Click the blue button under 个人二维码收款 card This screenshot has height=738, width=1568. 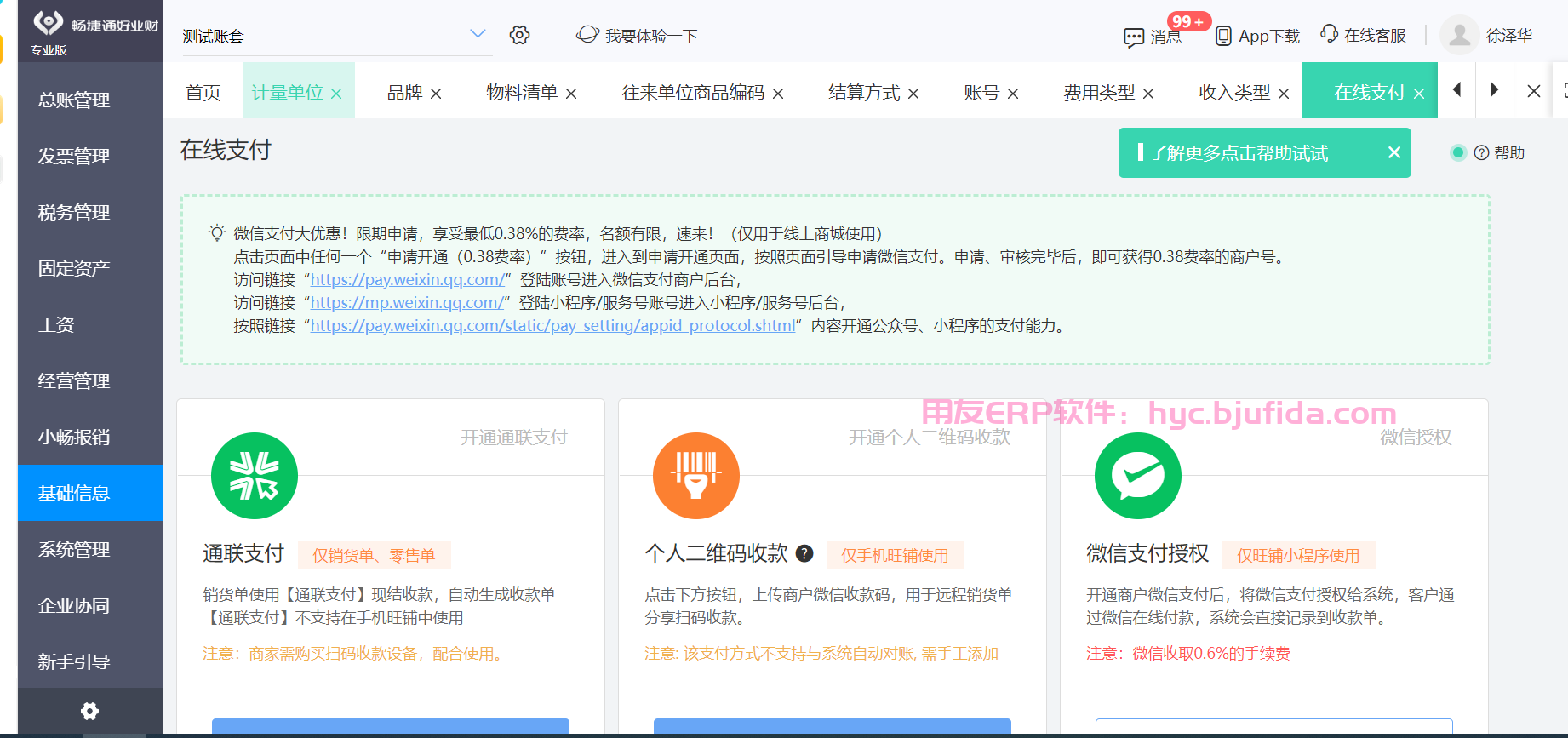pos(832,727)
